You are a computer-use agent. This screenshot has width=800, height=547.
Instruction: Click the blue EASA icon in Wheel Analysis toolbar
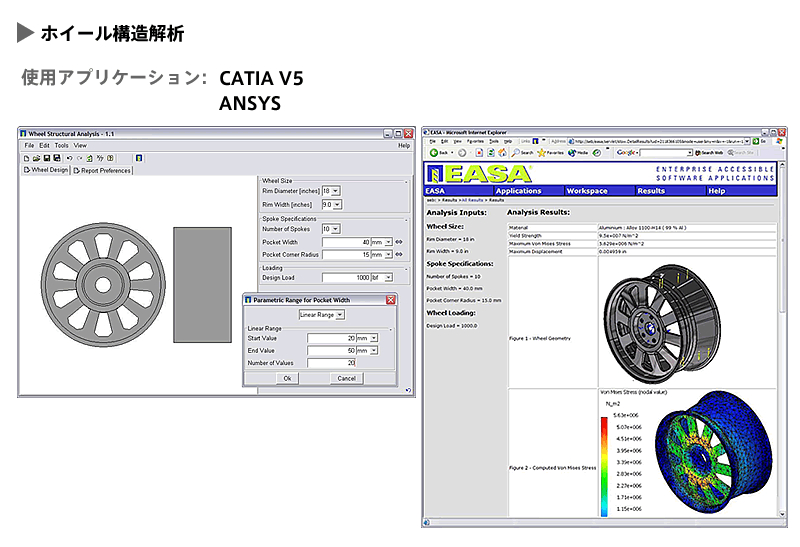139,158
